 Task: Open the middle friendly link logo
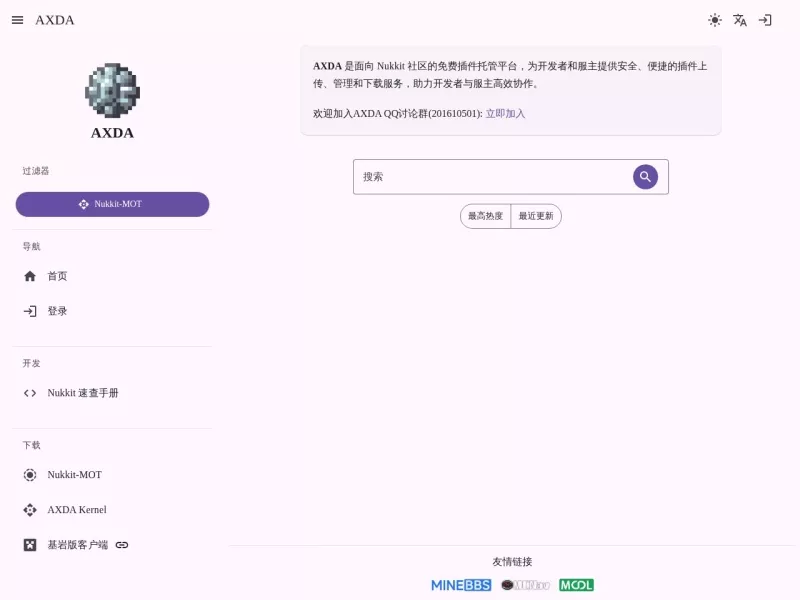[526, 585]
